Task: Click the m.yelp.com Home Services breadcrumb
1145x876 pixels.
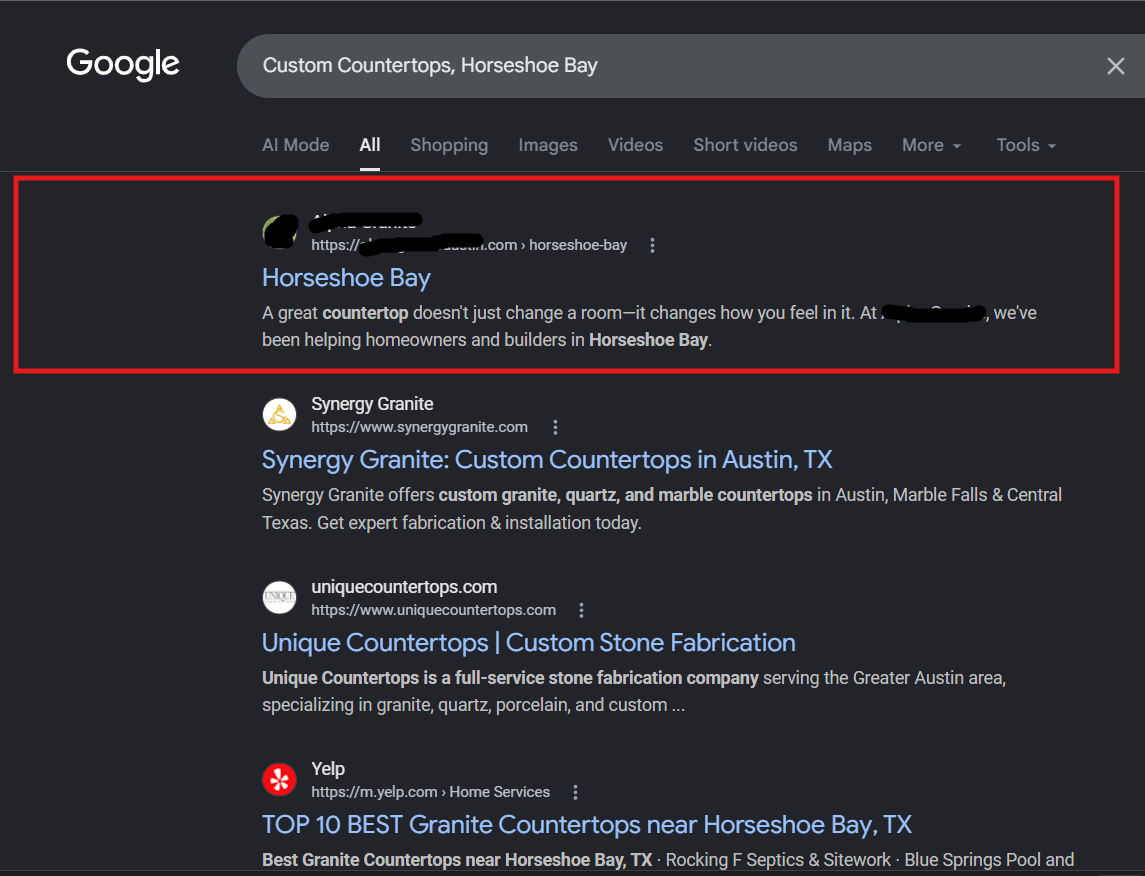Action: point(431,792)
